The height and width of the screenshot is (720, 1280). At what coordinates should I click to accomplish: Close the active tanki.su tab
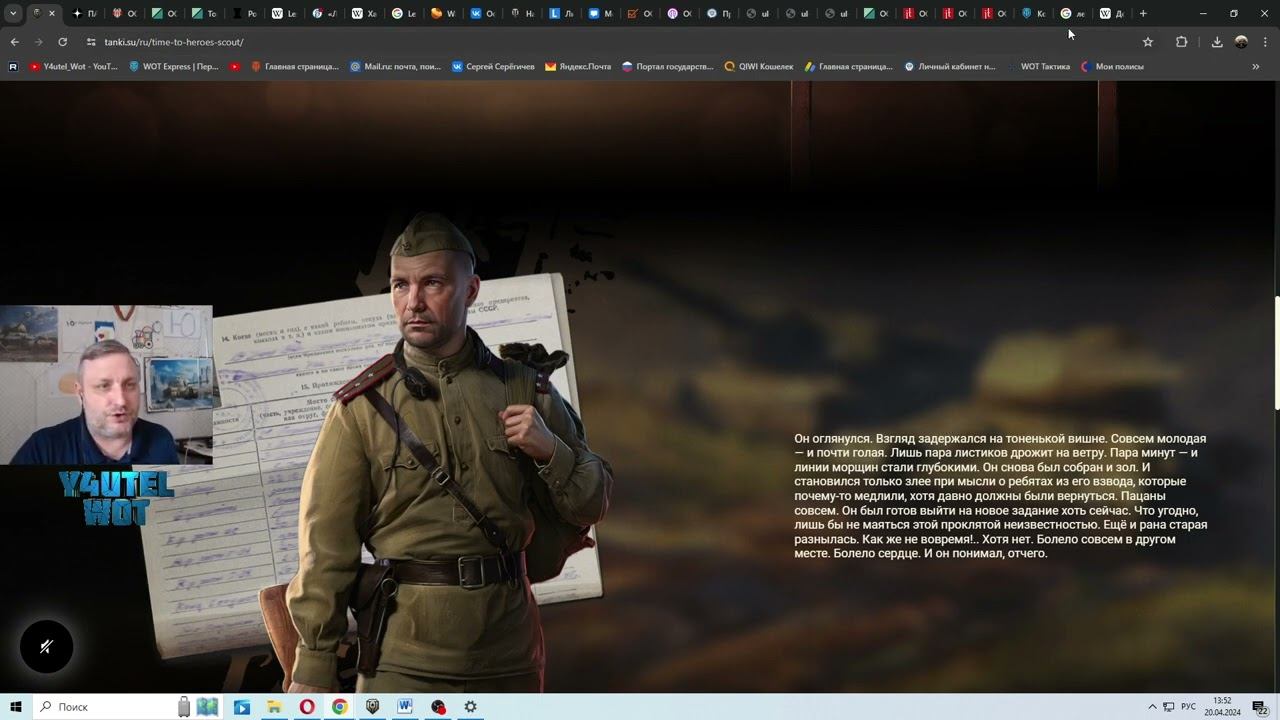(x=52, y=13)
